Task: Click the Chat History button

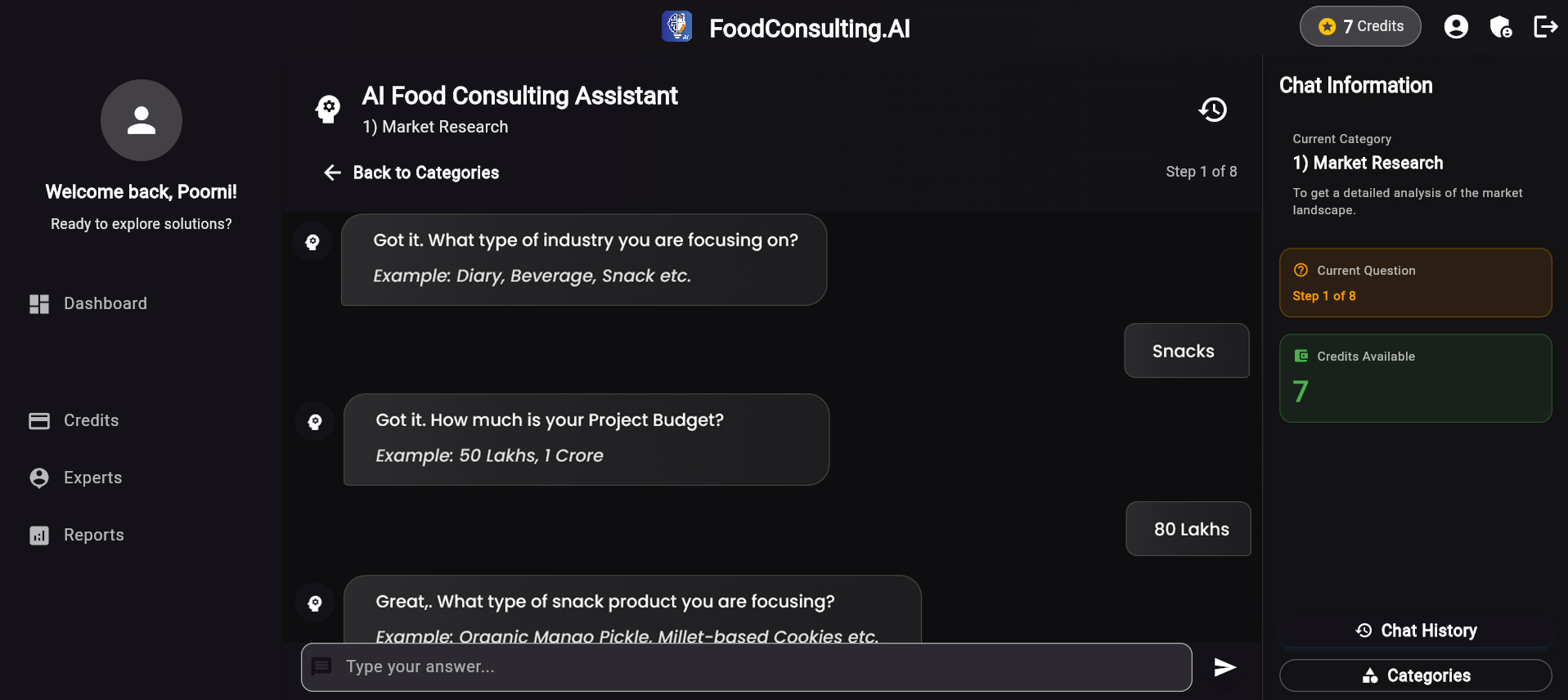Action: [x=1416, y=630]
